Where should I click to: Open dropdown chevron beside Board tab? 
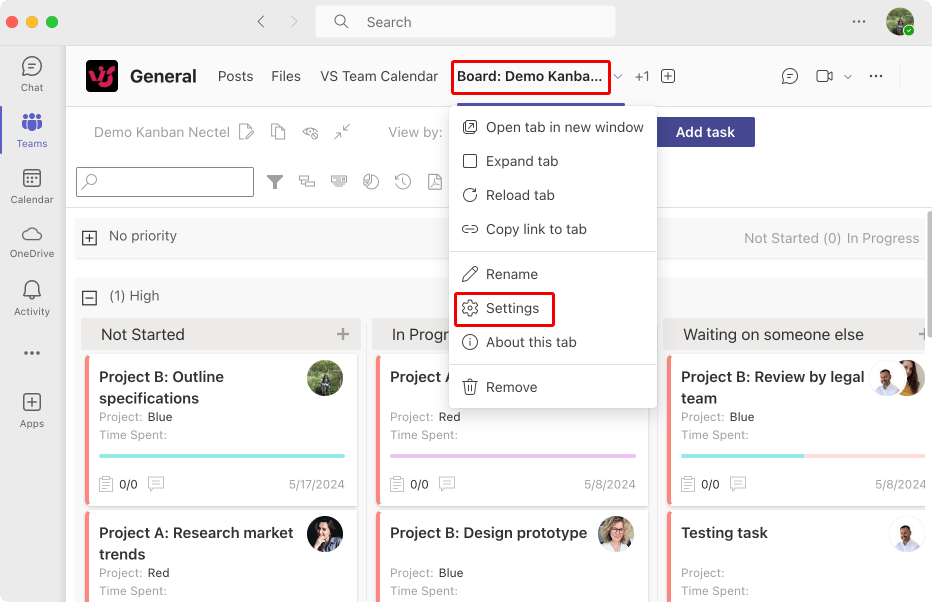[618, 77]
